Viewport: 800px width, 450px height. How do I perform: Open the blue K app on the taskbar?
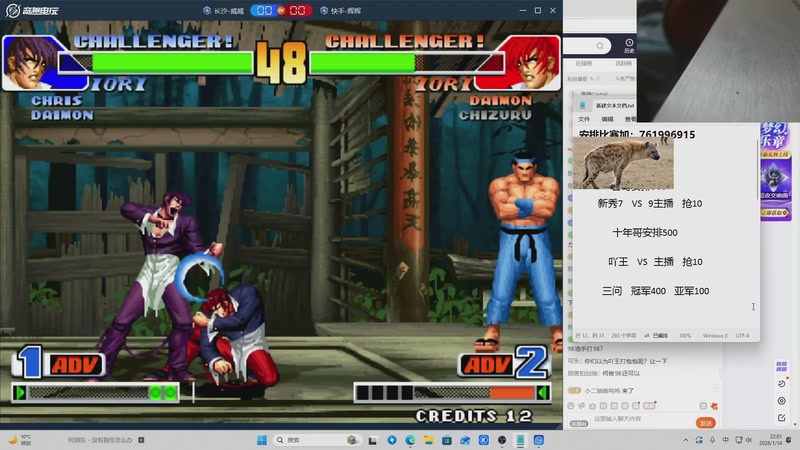click(x=484, y=440)
